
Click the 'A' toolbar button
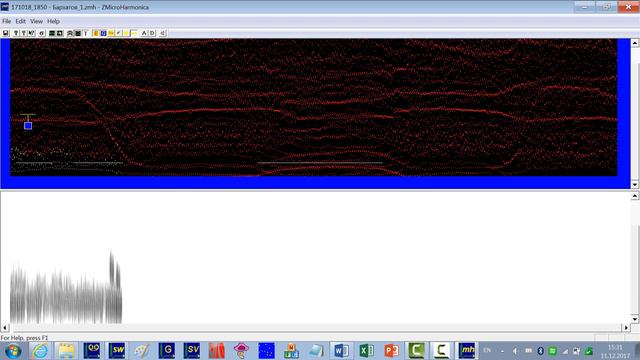144,33
